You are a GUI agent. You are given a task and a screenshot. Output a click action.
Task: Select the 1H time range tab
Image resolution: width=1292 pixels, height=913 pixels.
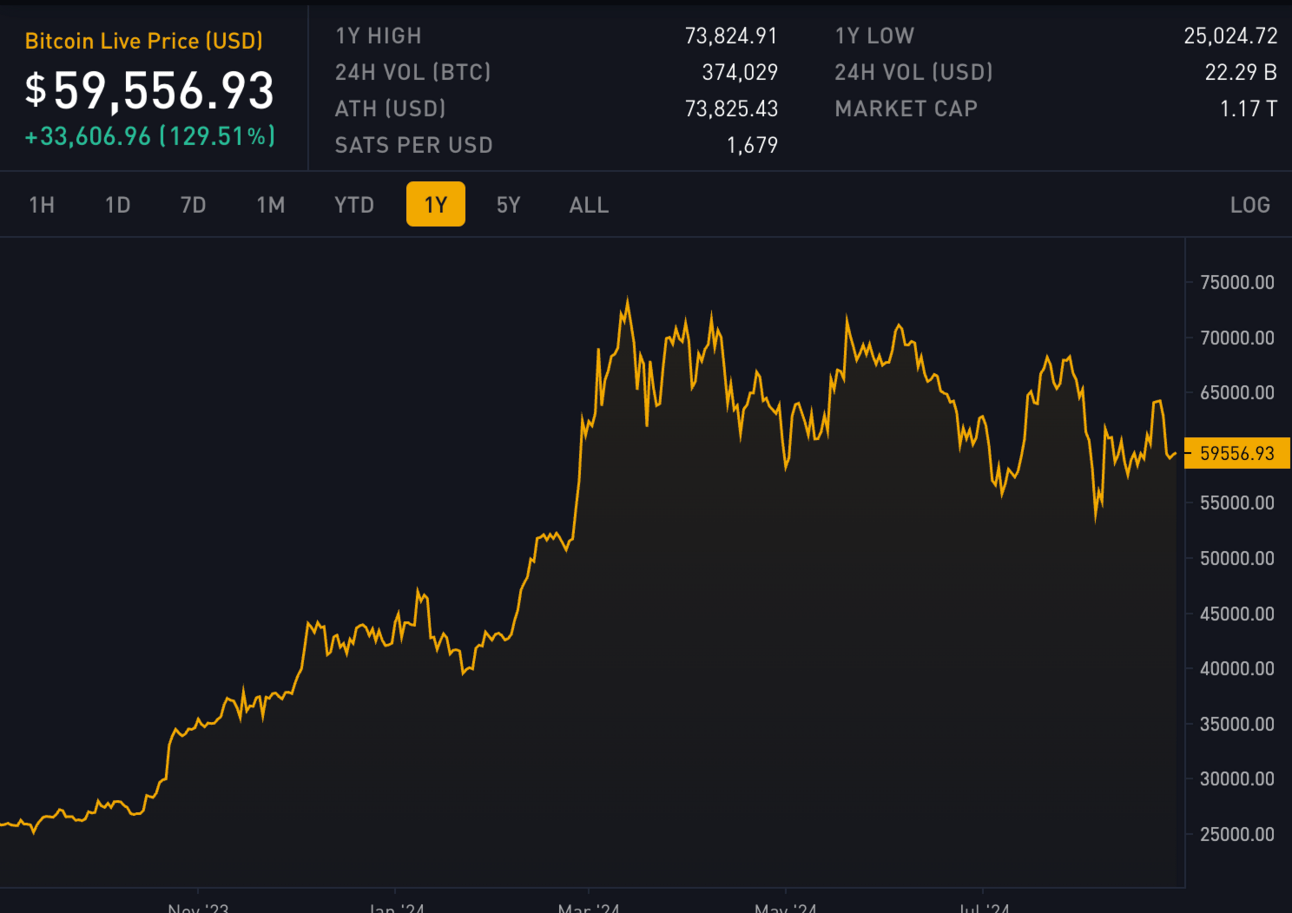coord(41,205)
